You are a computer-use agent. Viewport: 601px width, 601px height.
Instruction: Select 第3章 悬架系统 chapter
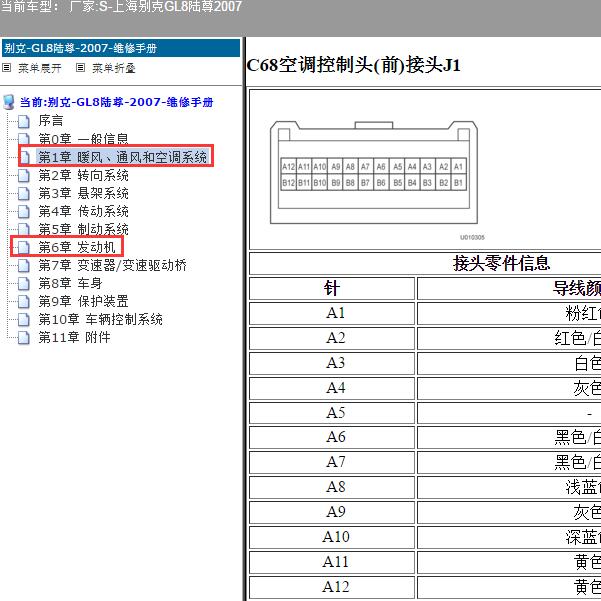(84, 193)
